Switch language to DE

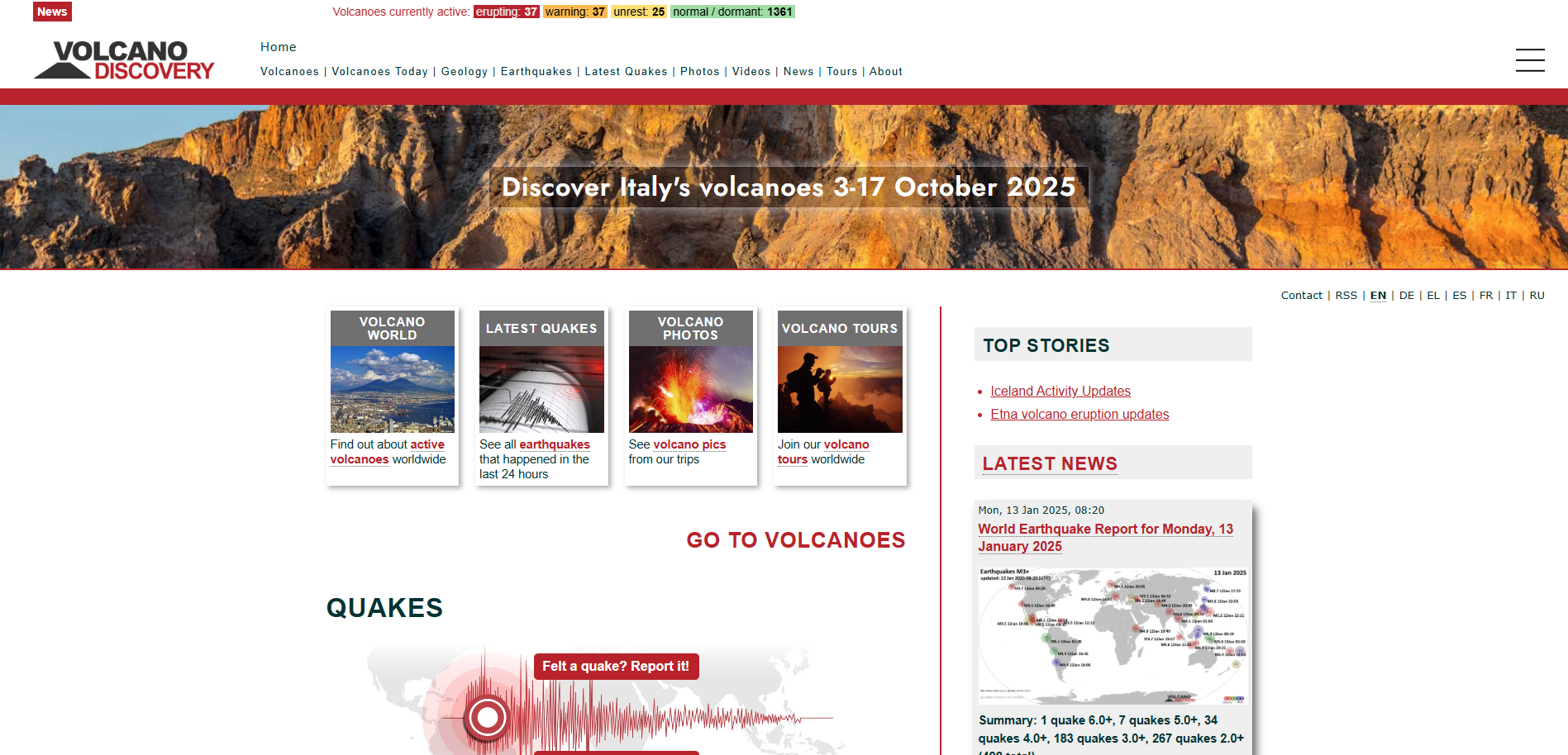[x=1406, y=296]
